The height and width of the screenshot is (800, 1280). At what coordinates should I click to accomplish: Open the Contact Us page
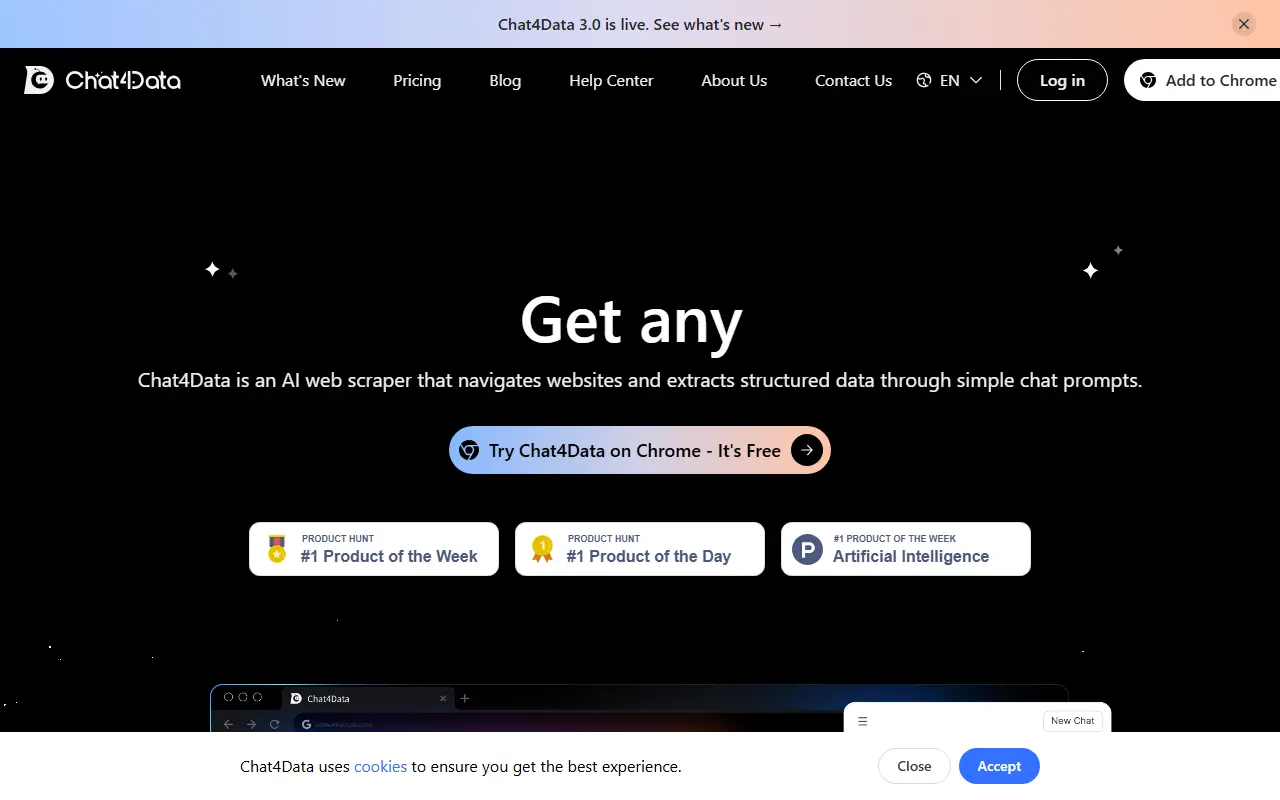(x=853, y=80)
